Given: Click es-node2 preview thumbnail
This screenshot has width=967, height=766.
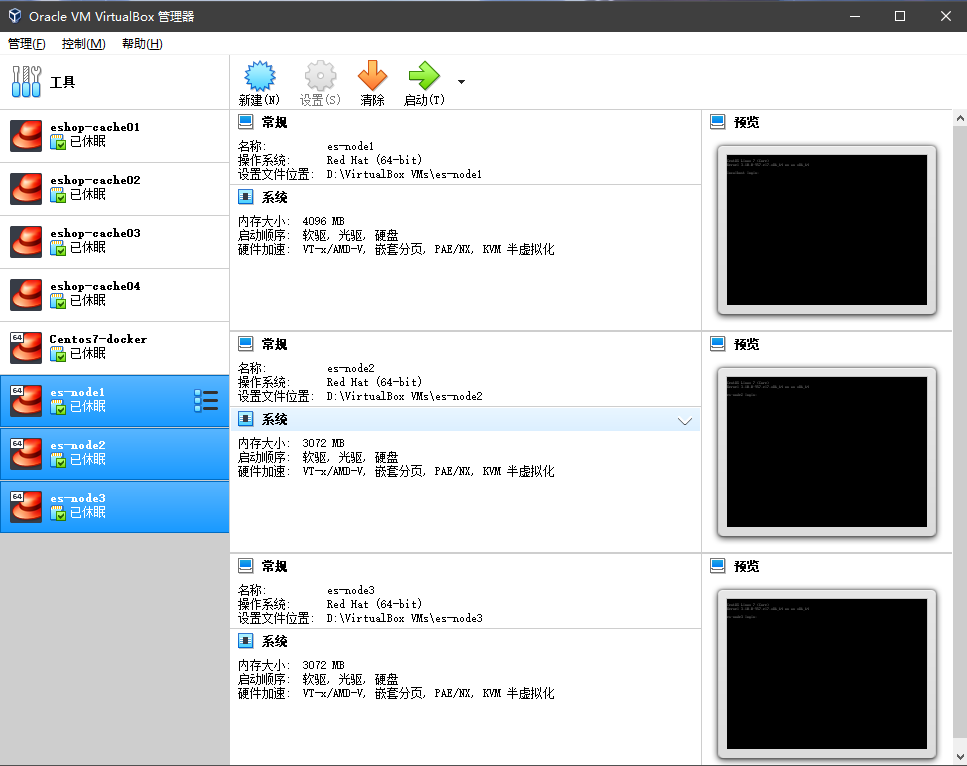Looking at the screenshot, I should (x=826, y=452).
